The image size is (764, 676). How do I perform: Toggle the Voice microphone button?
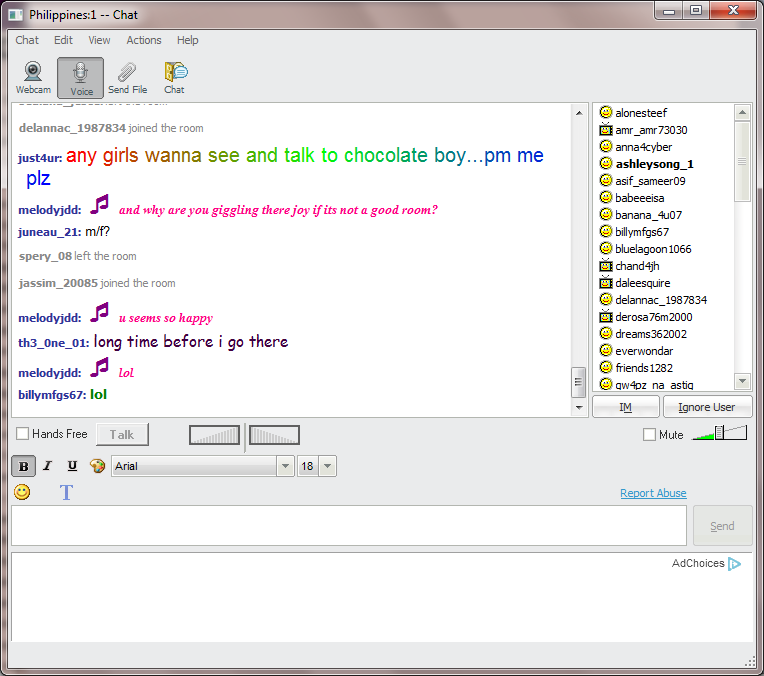[x=80, y=78]
